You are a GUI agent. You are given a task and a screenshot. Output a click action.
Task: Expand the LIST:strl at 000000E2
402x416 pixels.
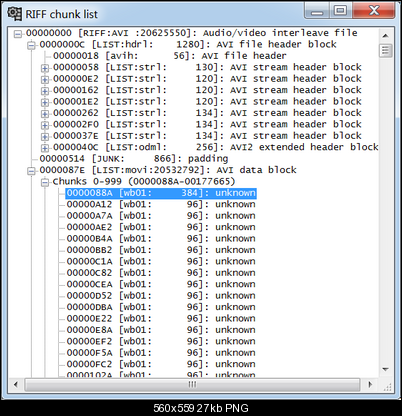45,80
